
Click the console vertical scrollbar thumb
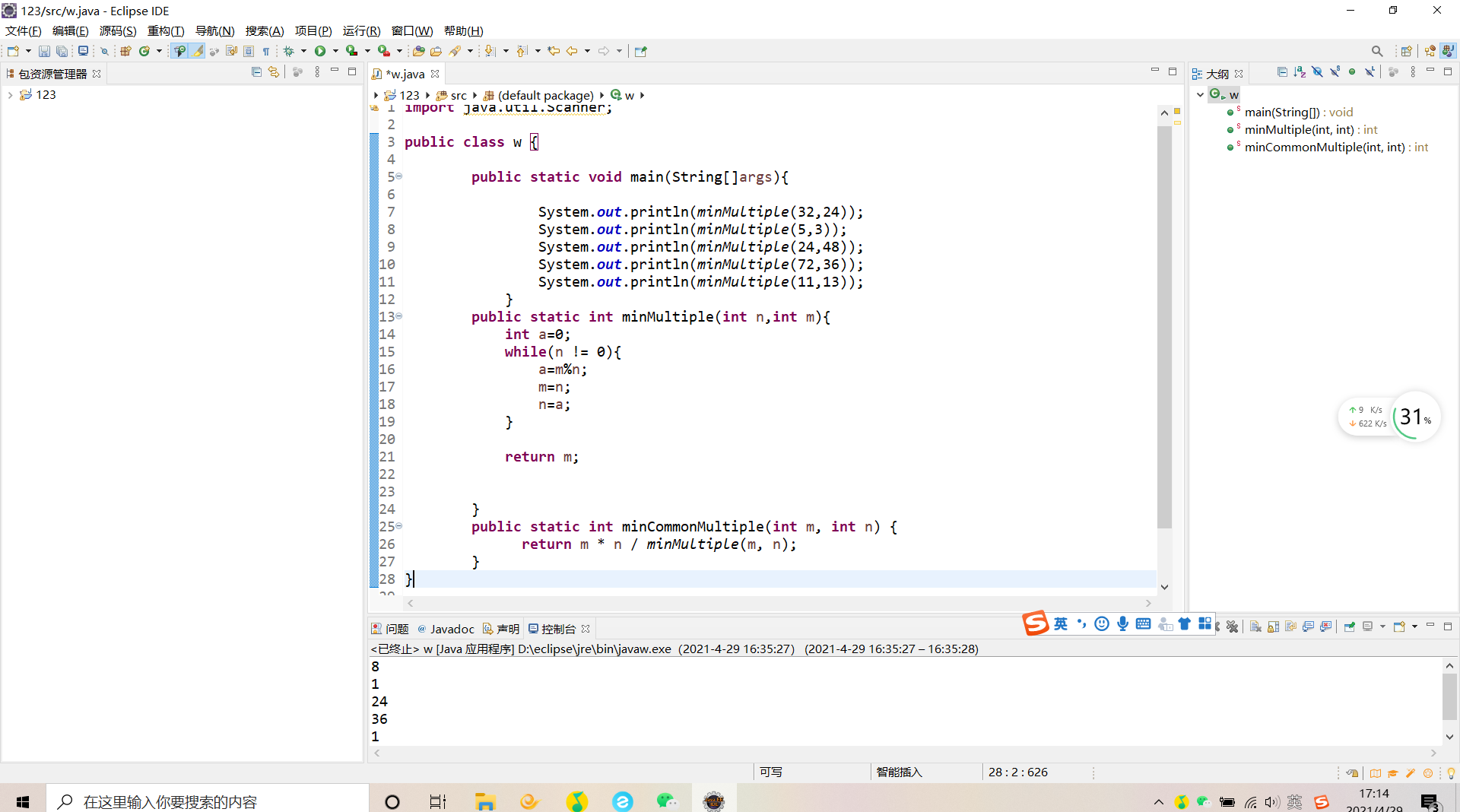(1449, 696)
